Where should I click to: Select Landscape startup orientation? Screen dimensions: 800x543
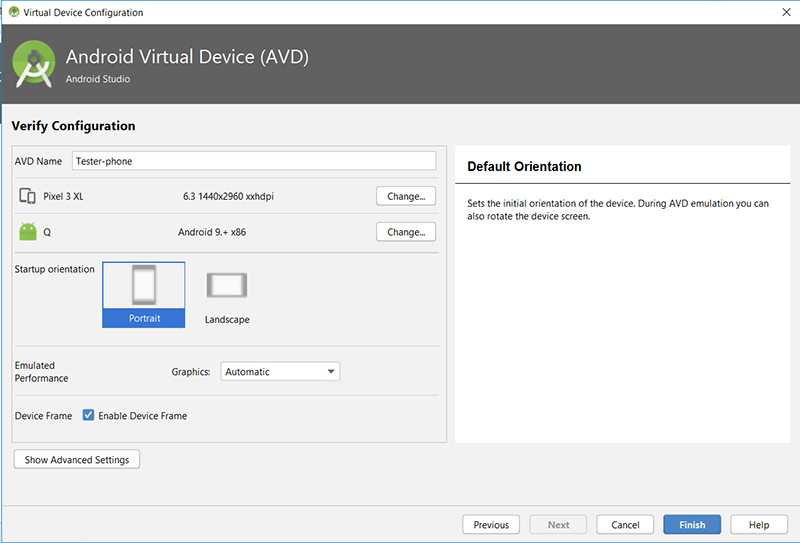[x=227, y=298]
